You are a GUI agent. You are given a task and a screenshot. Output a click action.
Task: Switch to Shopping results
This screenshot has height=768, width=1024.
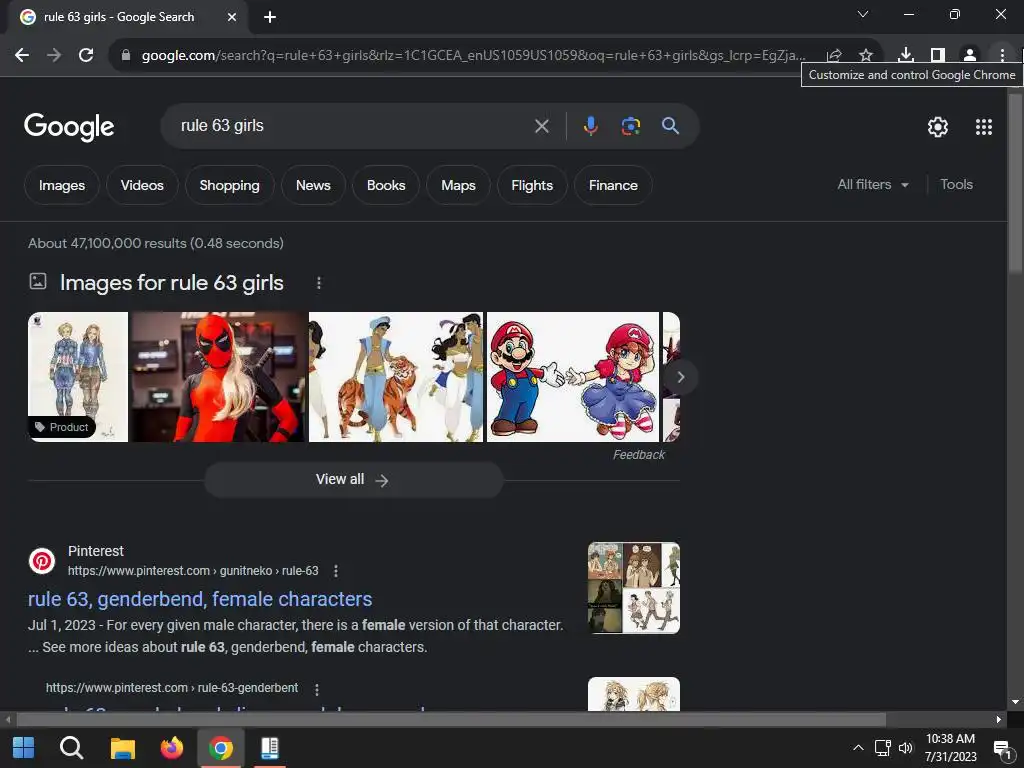click(x=229, y=185)
